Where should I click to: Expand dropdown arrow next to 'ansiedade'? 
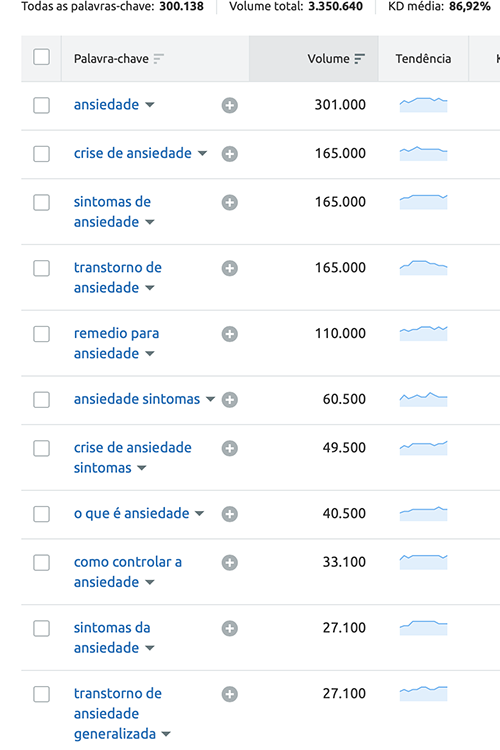pos(150,105)
